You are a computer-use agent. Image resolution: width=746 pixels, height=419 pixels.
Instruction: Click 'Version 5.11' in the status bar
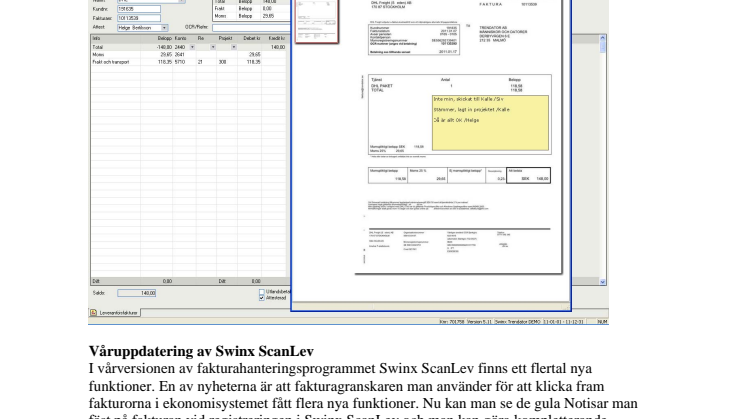pyautogui.click(x=479, y=322)
